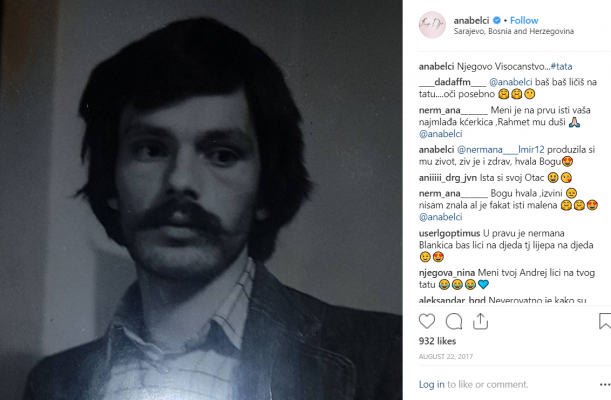Open August 22, 2017 post date
The height and width of the screenshot is (400, 611).
tap(446, 356)
